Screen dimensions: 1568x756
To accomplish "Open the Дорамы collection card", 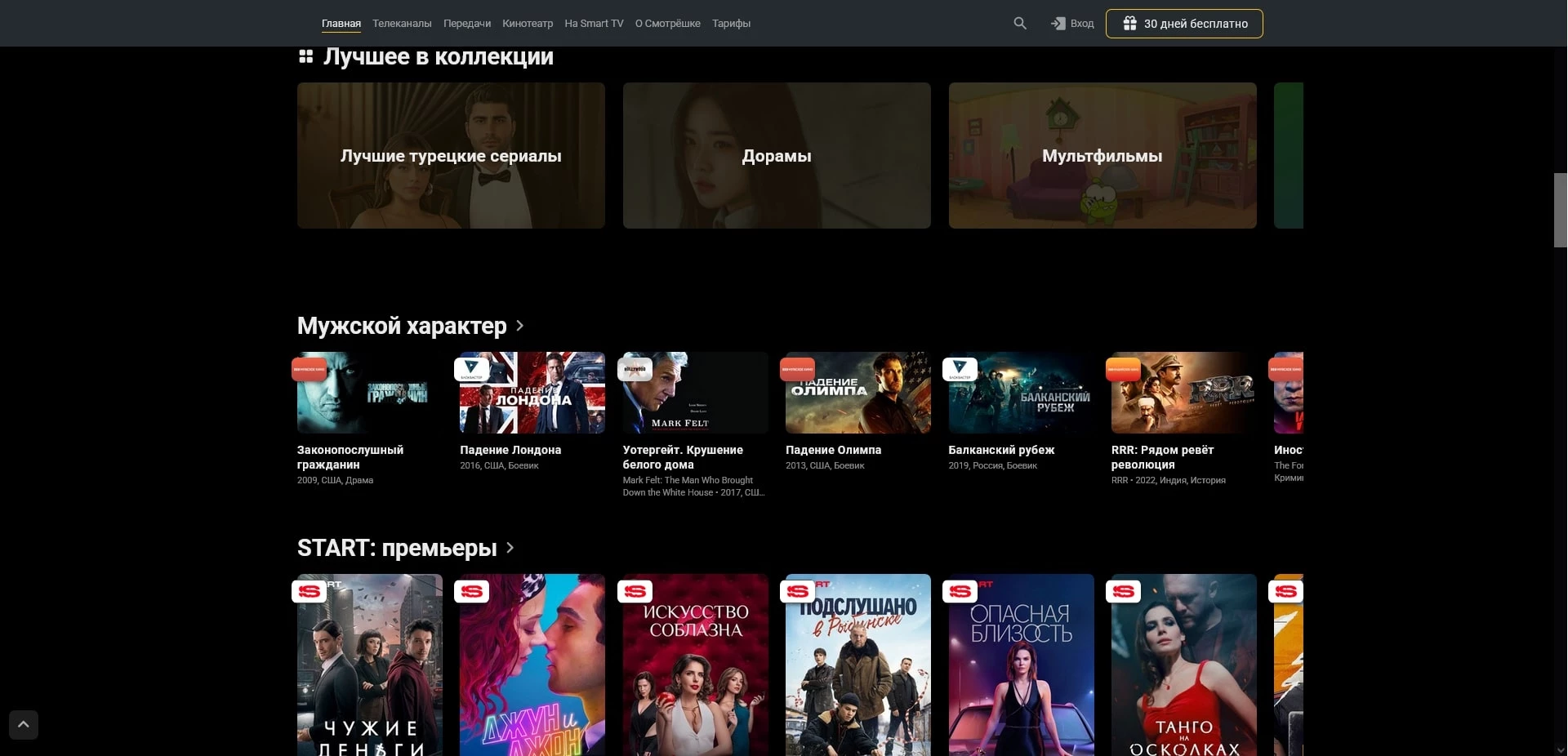I will [777, 155].
